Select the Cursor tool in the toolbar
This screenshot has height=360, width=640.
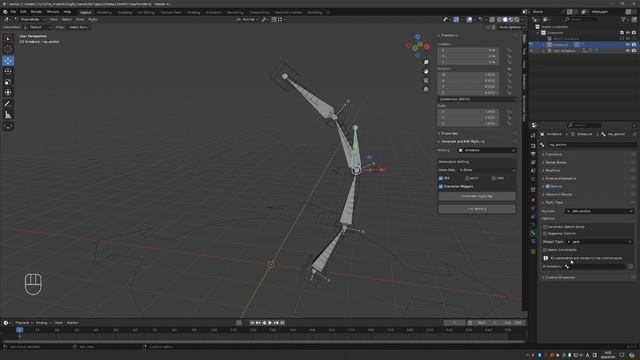[8, 49]
